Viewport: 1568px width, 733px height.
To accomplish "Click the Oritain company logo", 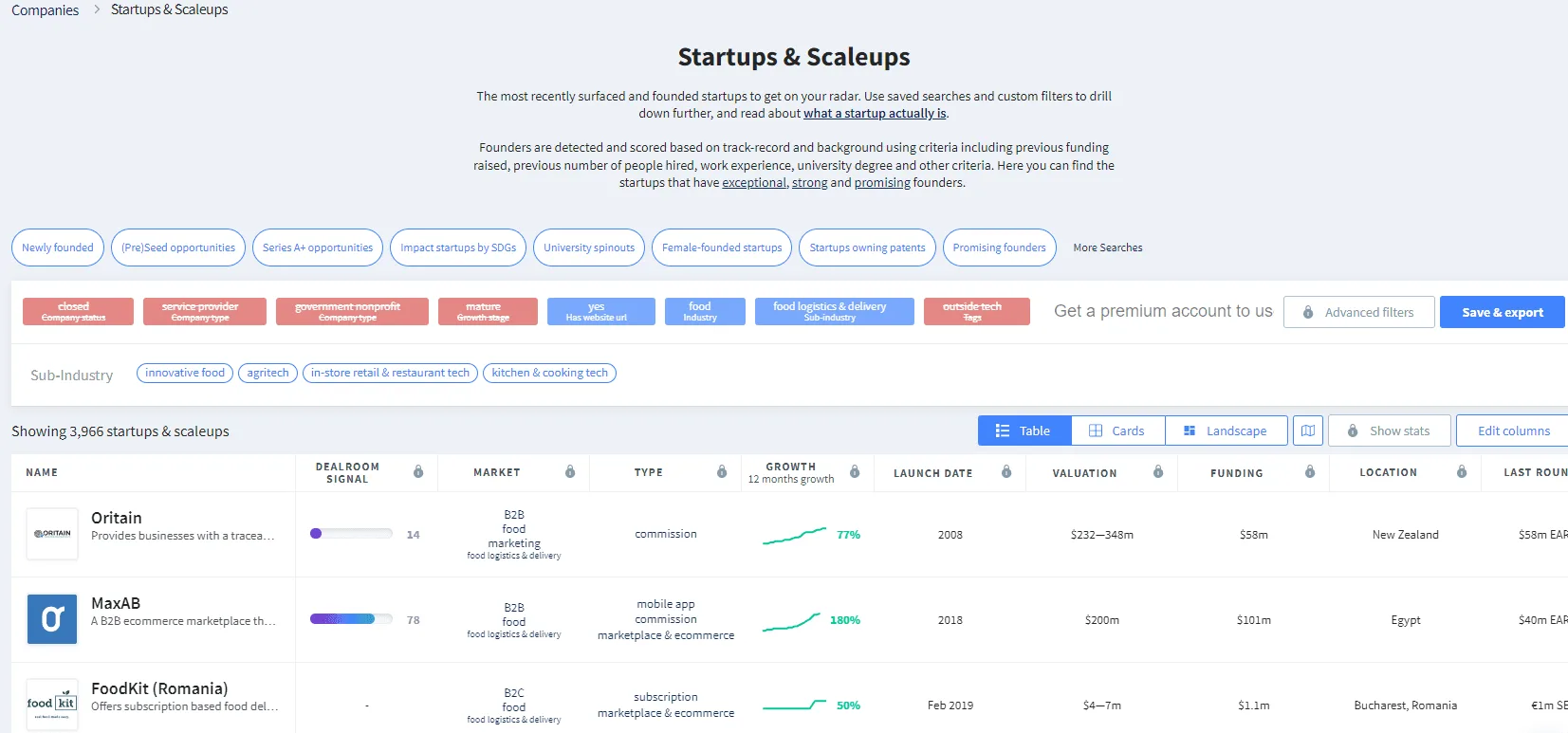I will coord(51,533).
